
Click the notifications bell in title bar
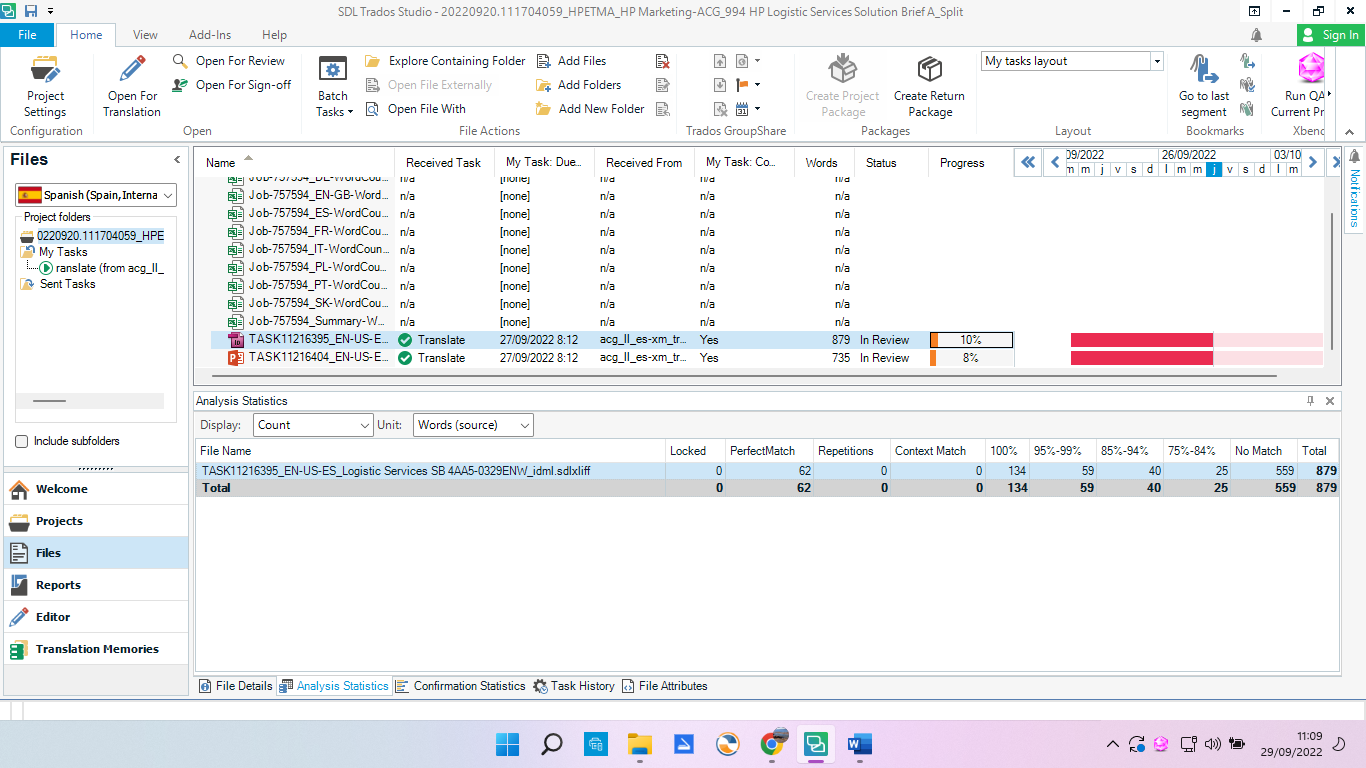(1256, 35)
